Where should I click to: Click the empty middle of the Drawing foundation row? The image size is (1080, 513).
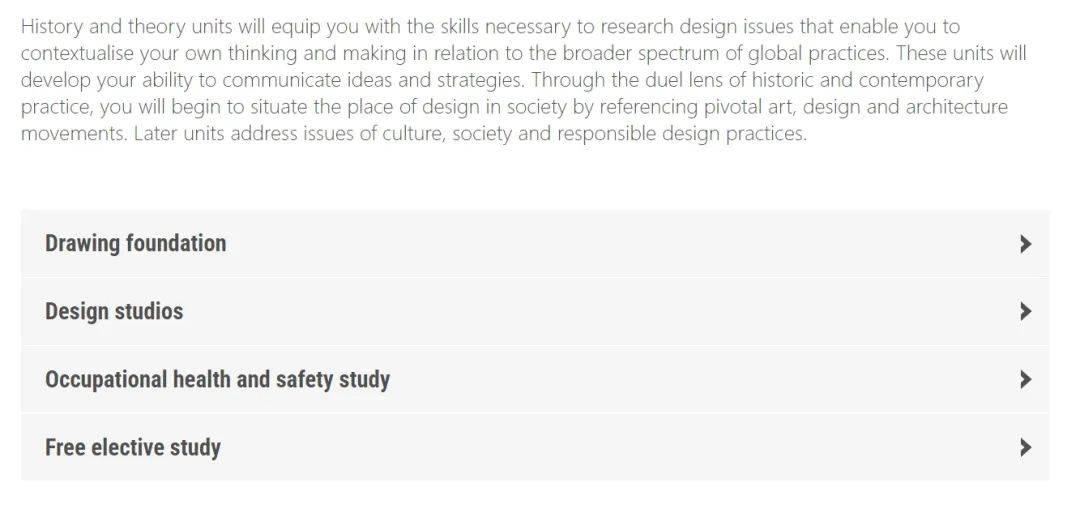tap(600, 244)
